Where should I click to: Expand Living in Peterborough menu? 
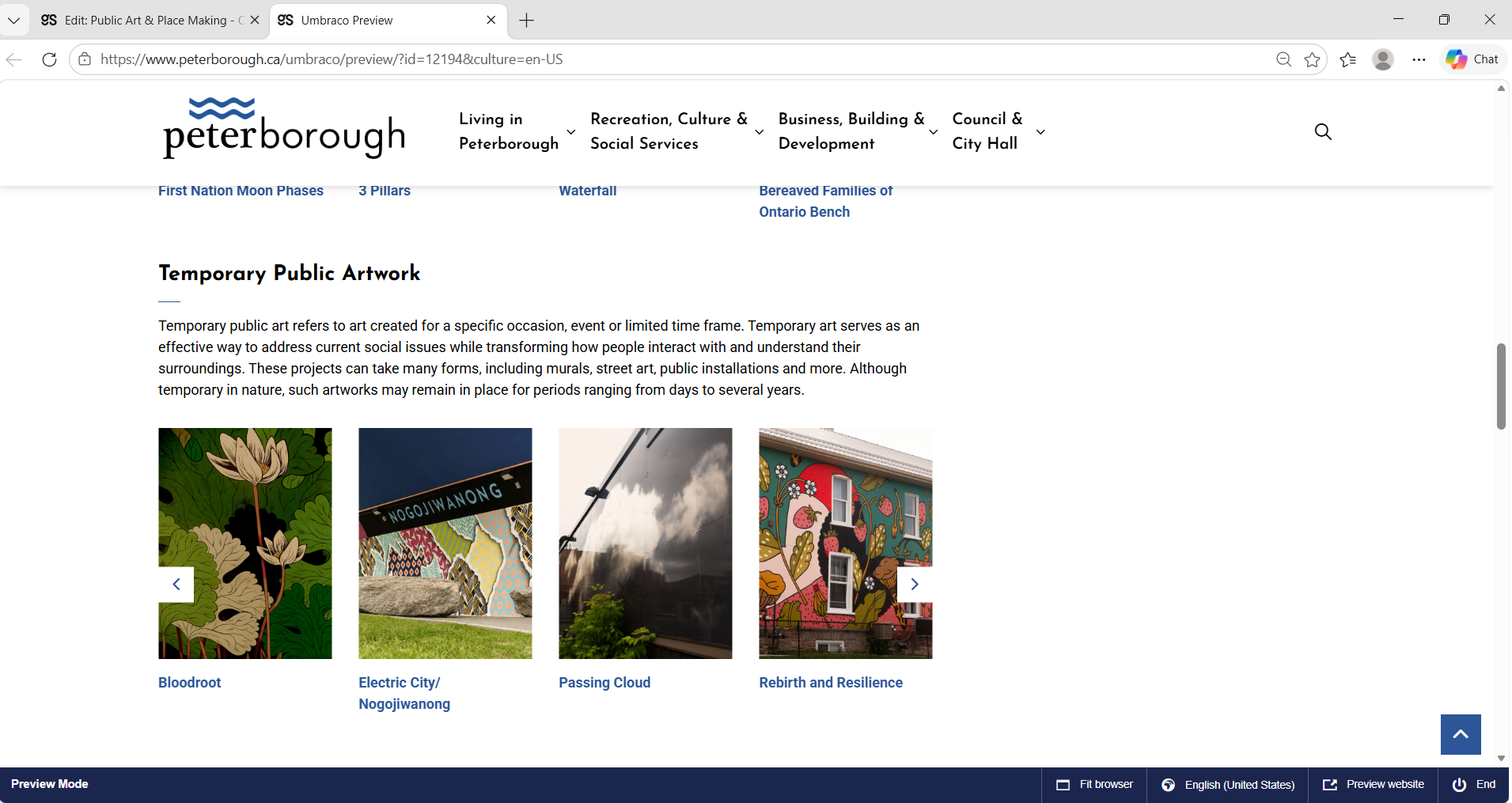(570, 132)
